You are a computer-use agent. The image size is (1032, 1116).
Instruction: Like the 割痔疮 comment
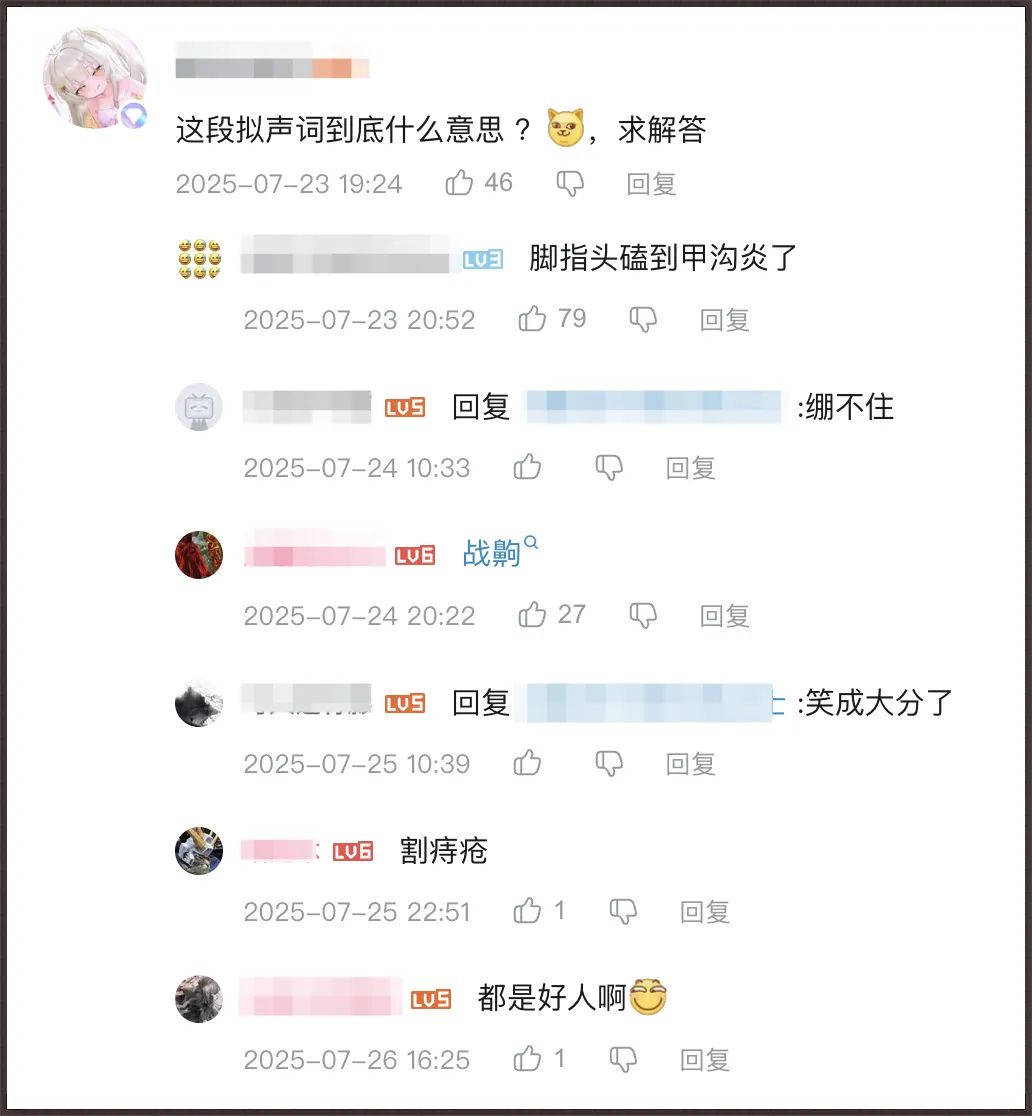click(527, 911)
